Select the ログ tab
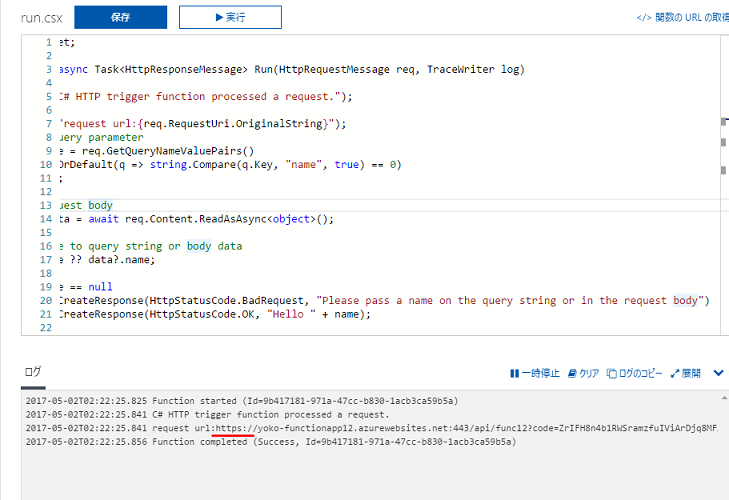 point(33,372)
